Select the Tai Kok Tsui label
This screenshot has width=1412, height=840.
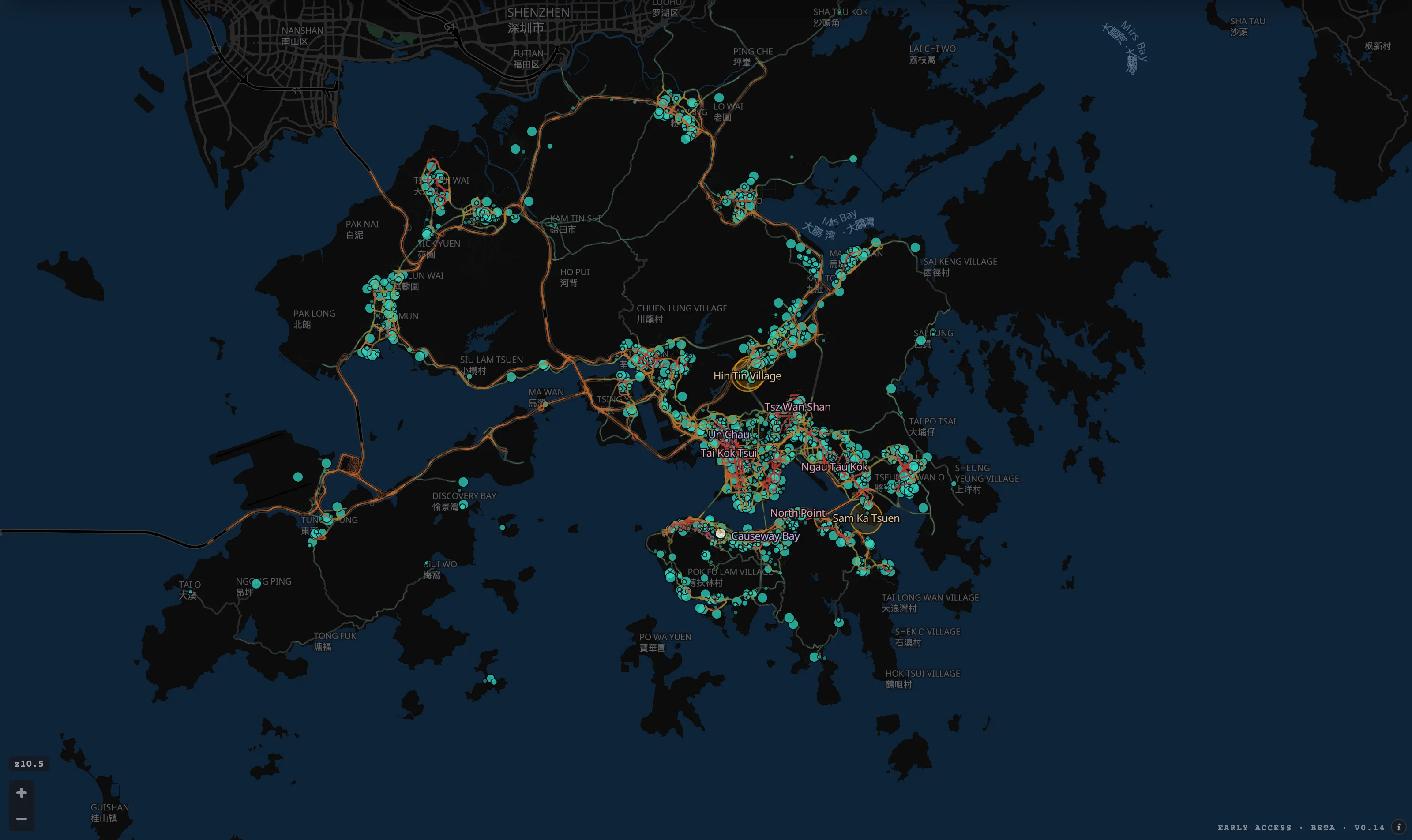pos(728,453)
